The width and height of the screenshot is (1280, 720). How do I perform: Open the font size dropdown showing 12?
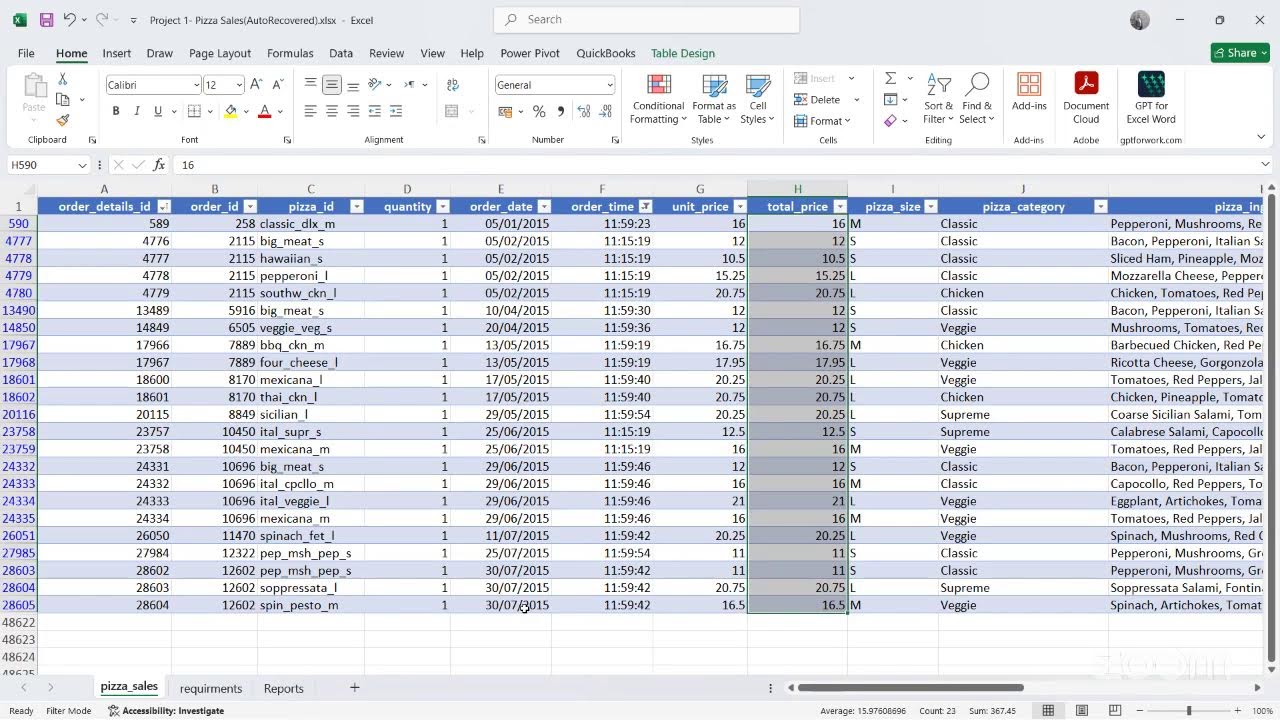tap(238, 85)
